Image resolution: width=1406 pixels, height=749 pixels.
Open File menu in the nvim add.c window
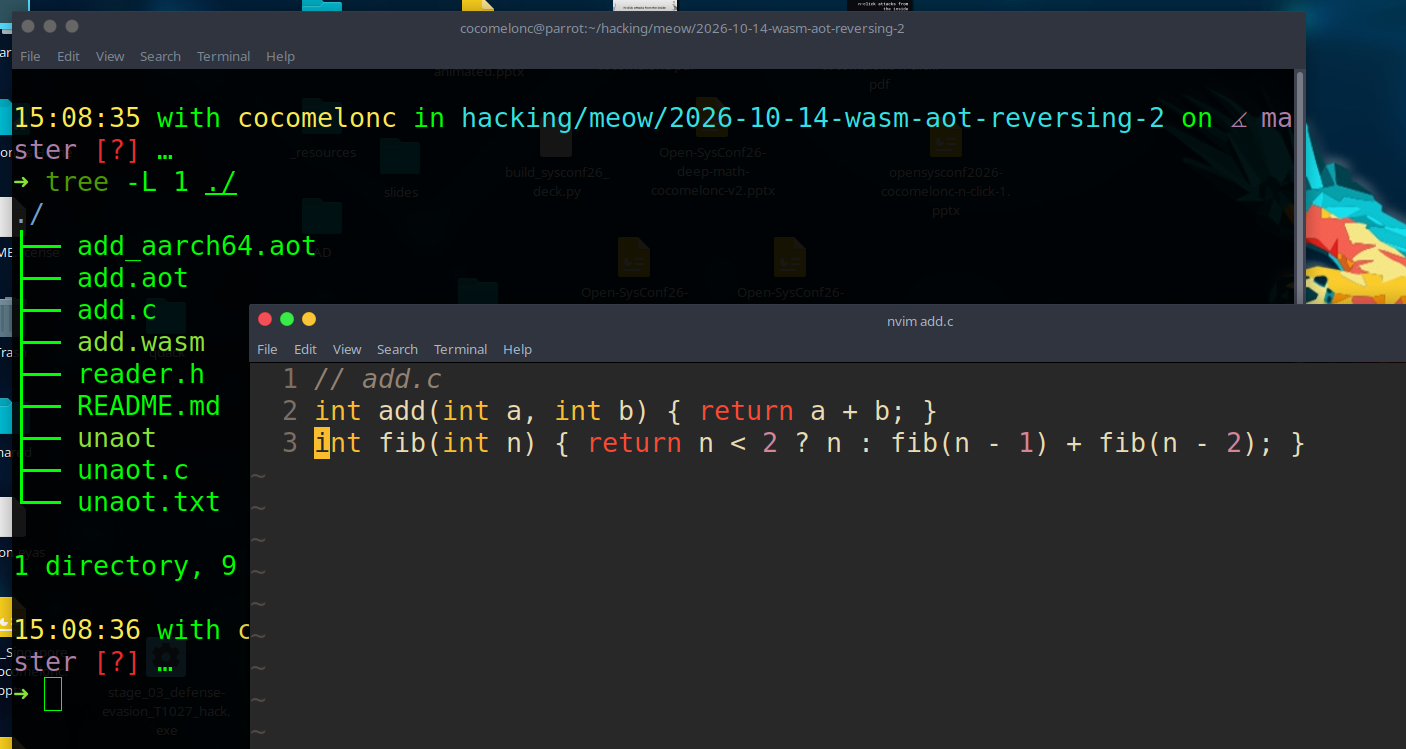tap(267, 349)
